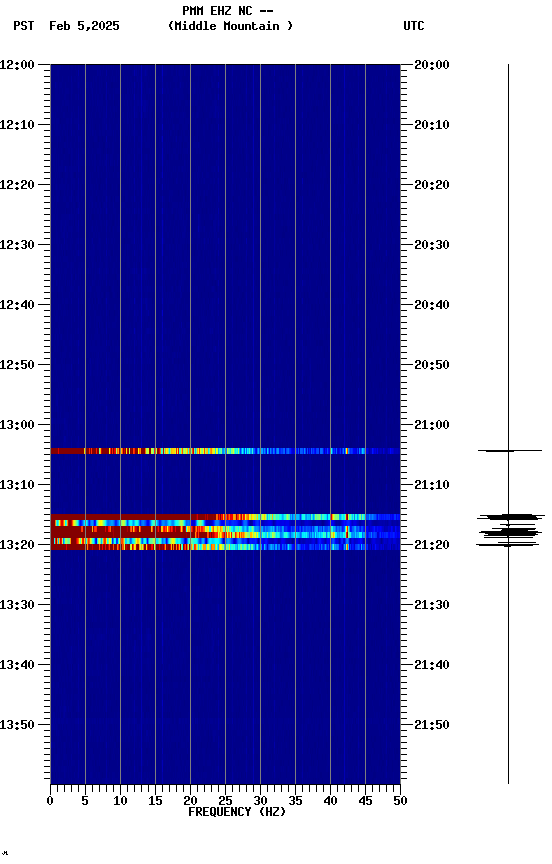Click the '5' Hz frequency axis label

85,801
